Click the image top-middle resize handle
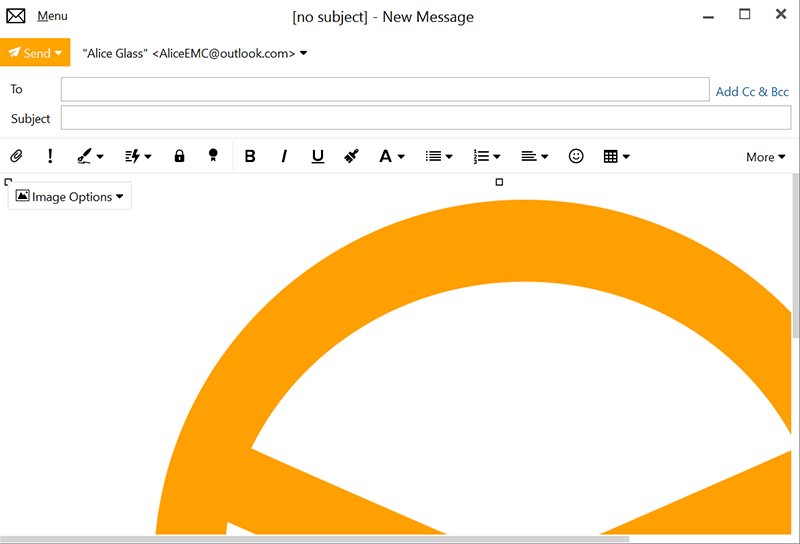The image size is (800, 544). click(499, 182)
